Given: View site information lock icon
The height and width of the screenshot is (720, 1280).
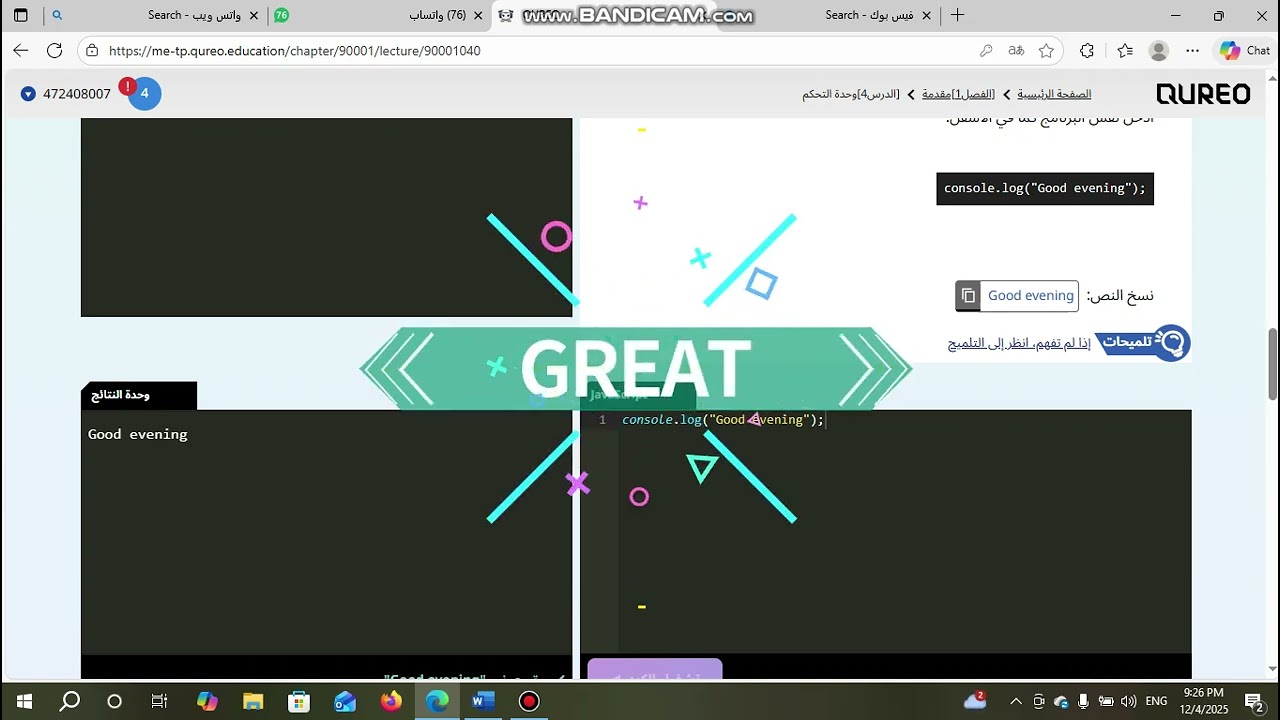Looking at the screenshot, I should point(92,50).
